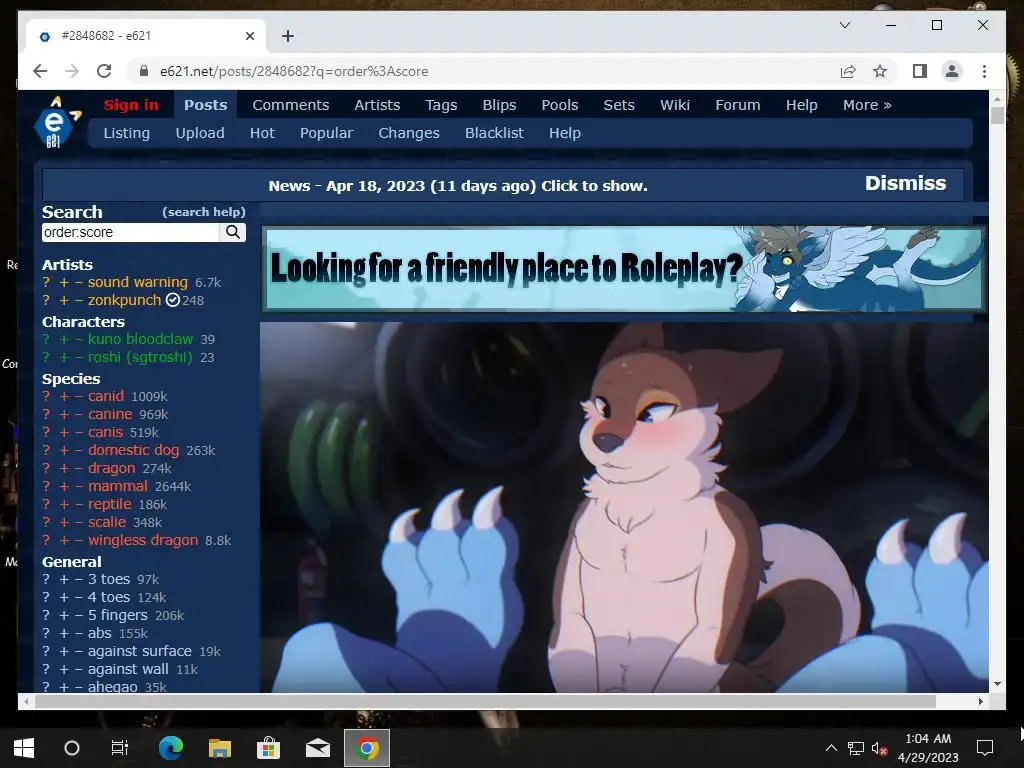
Task: Open the notification center icon
Action: 984,748
